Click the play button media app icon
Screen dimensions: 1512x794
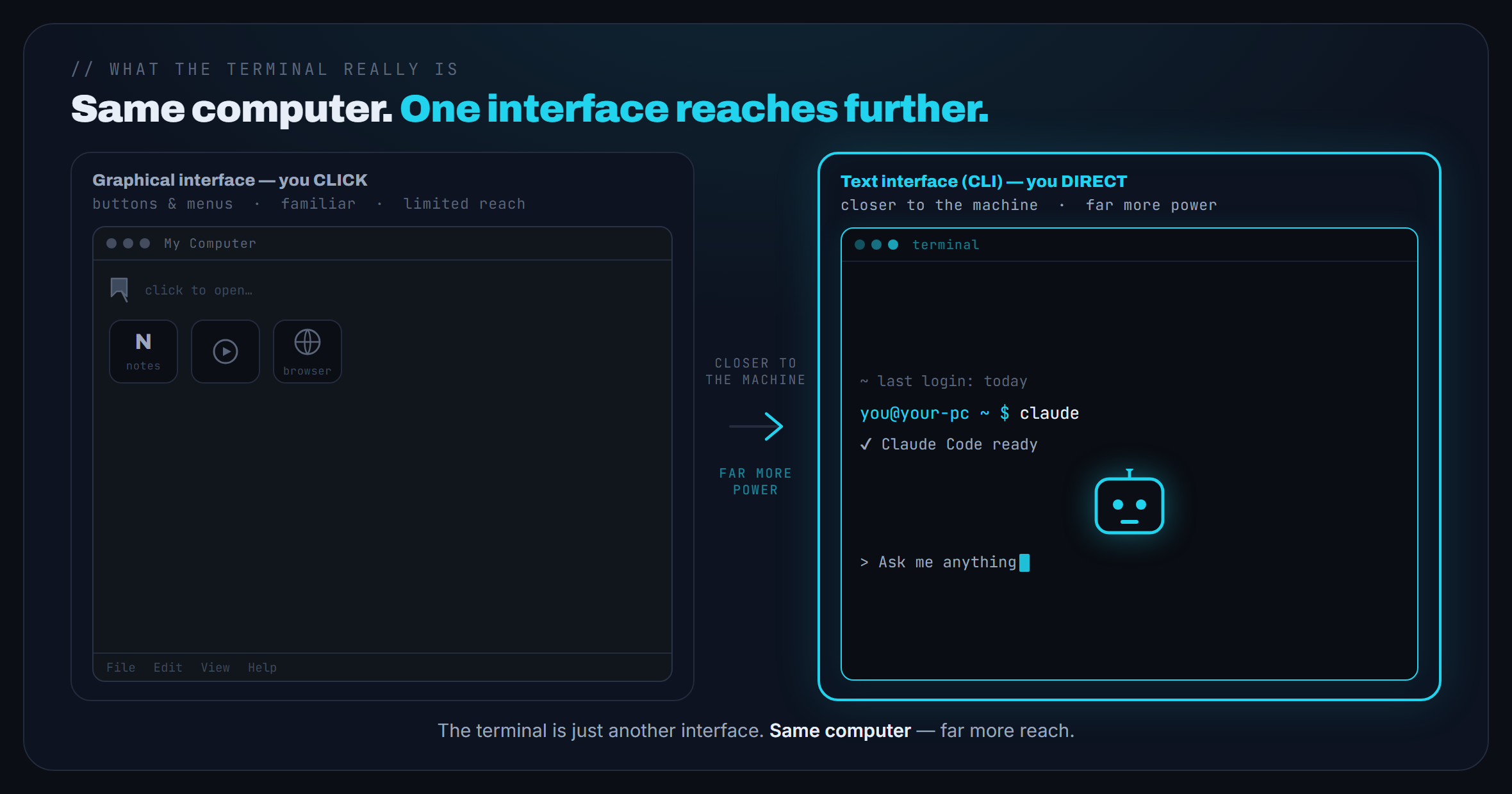226,352
